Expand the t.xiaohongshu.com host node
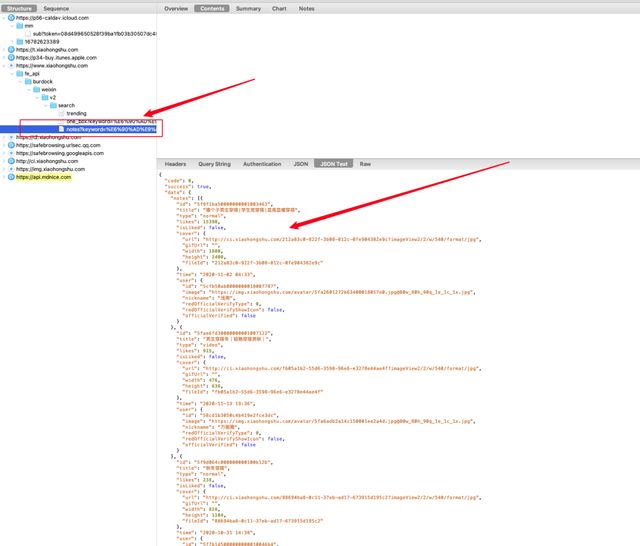 point(4,49)
